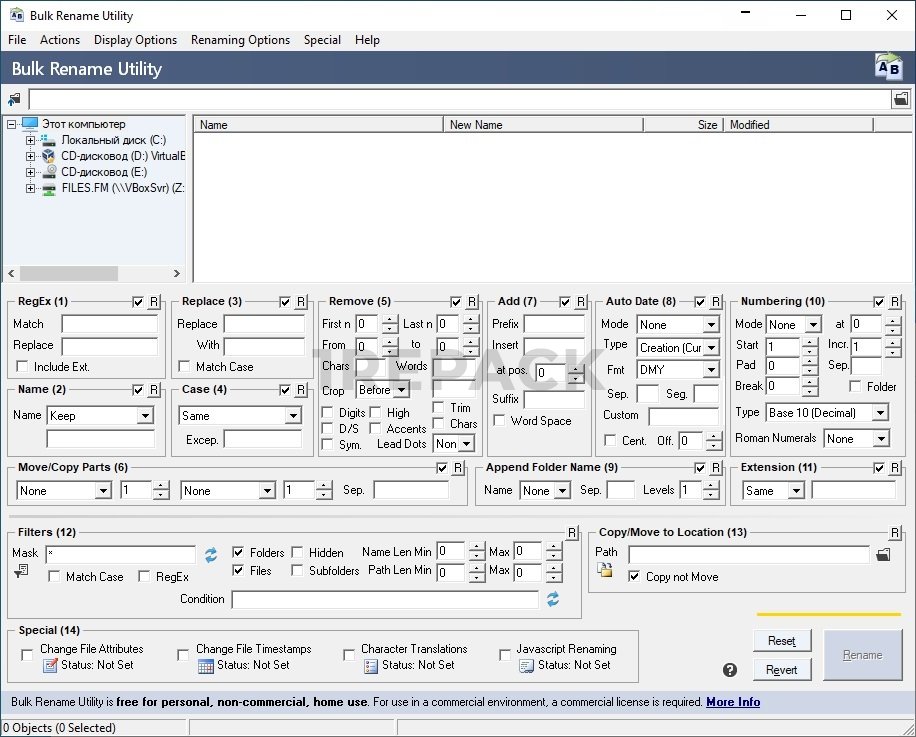Click the Revert button
The image size is (916, 737).
click(781, 670)
